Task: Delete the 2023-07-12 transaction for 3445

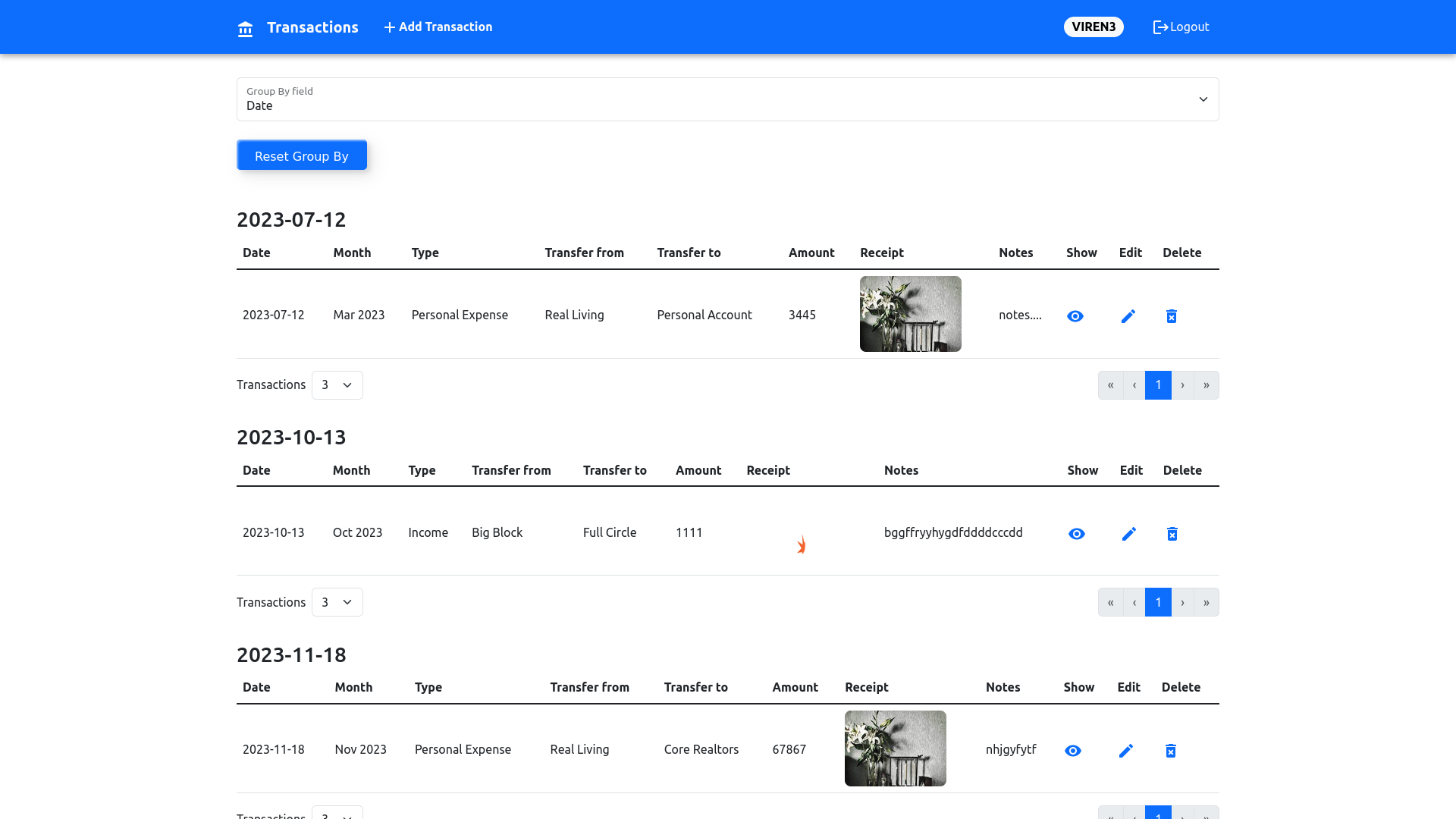Action: (1172, 316)
